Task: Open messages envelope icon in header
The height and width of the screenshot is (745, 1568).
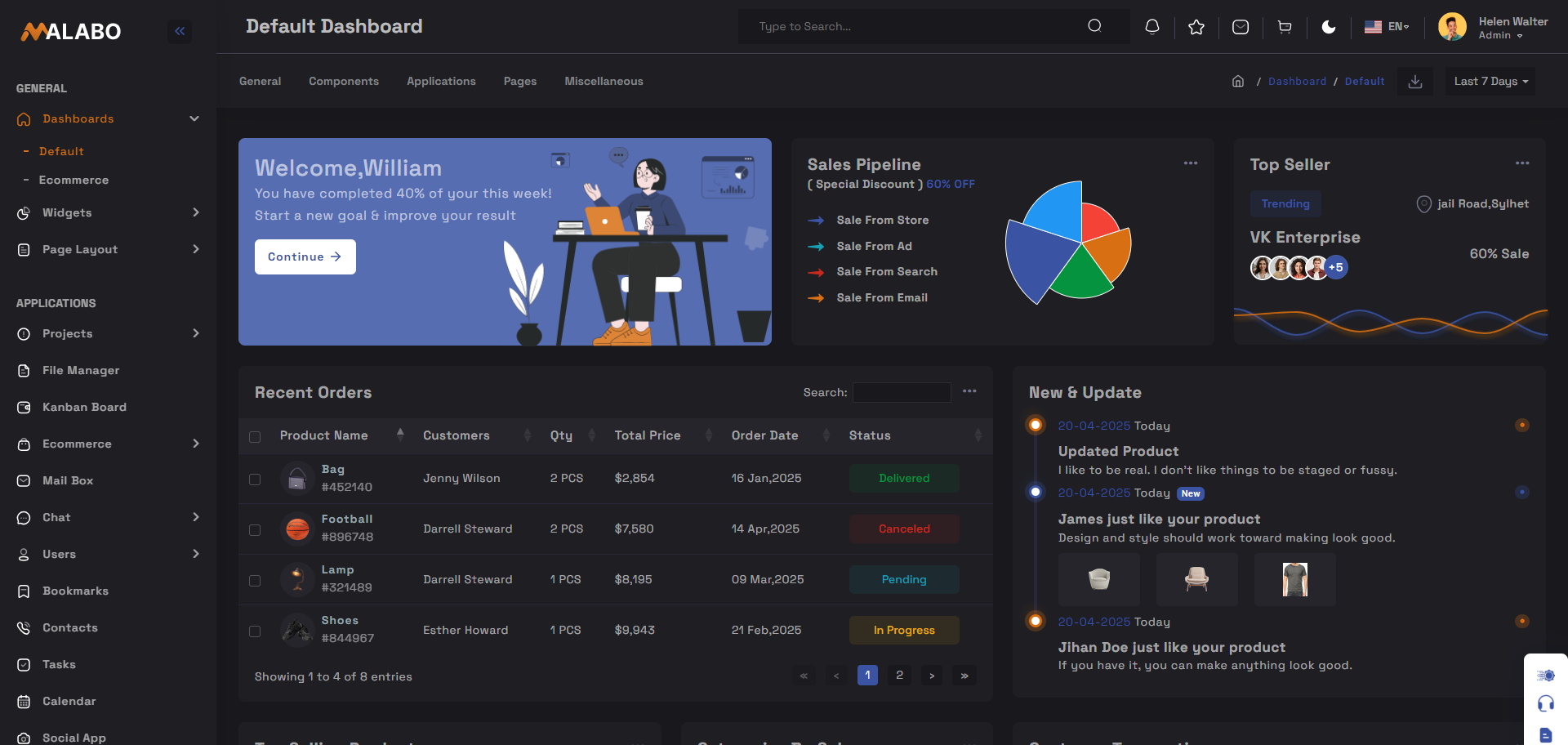Action: click(1241, 27)
